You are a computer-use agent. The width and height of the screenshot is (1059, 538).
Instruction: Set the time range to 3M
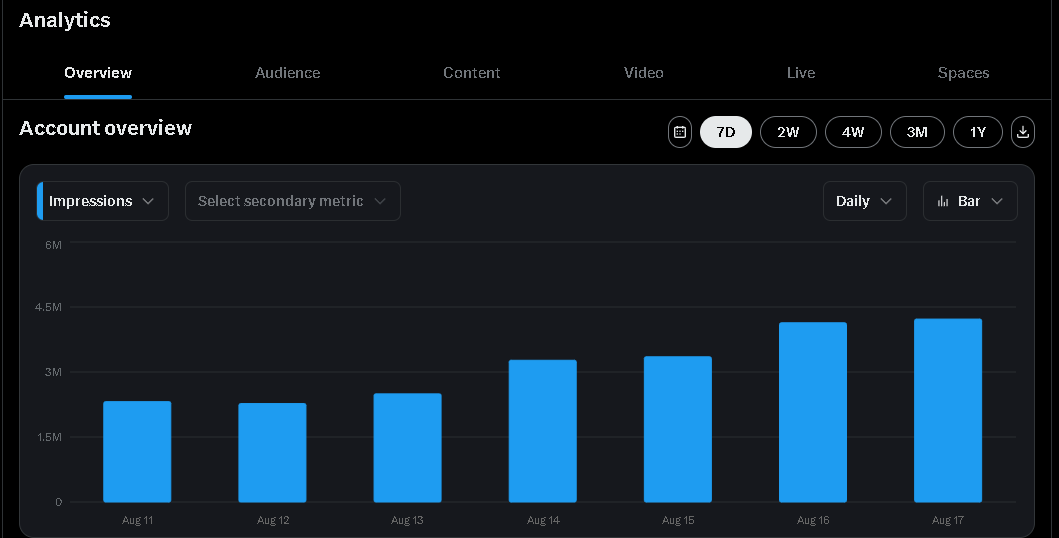tap(917, 132)
